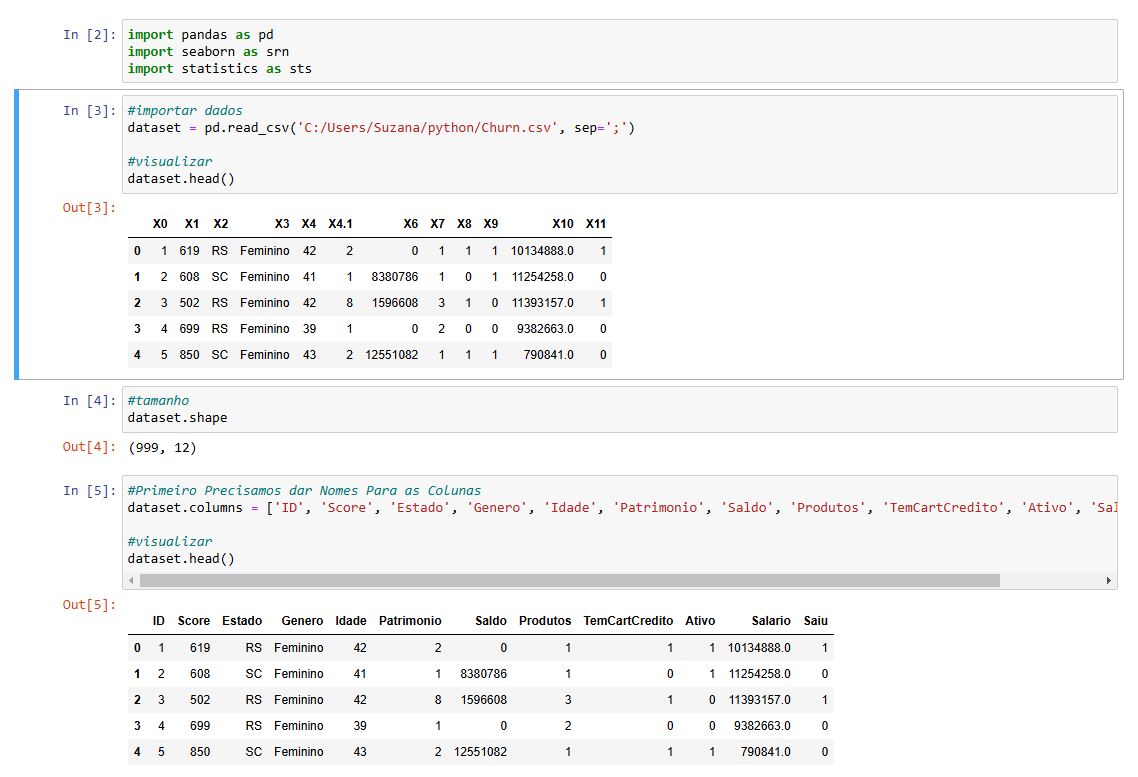Select the In [4] cell prompt
The image size is (1138, 777).
click(89, 400)
